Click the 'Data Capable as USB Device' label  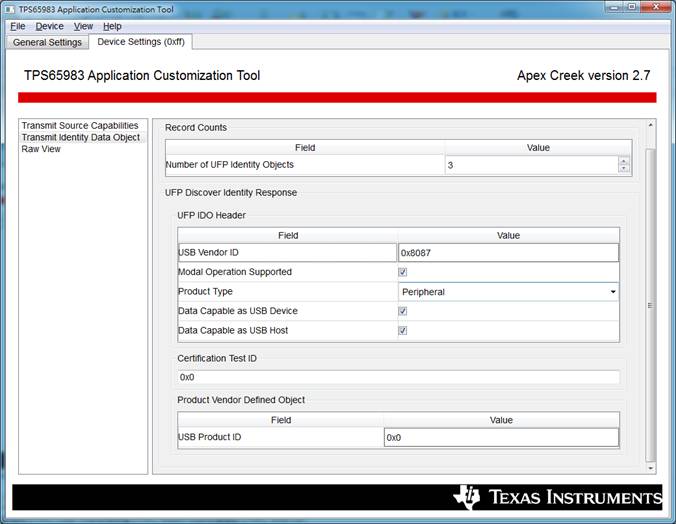(238, 311)
